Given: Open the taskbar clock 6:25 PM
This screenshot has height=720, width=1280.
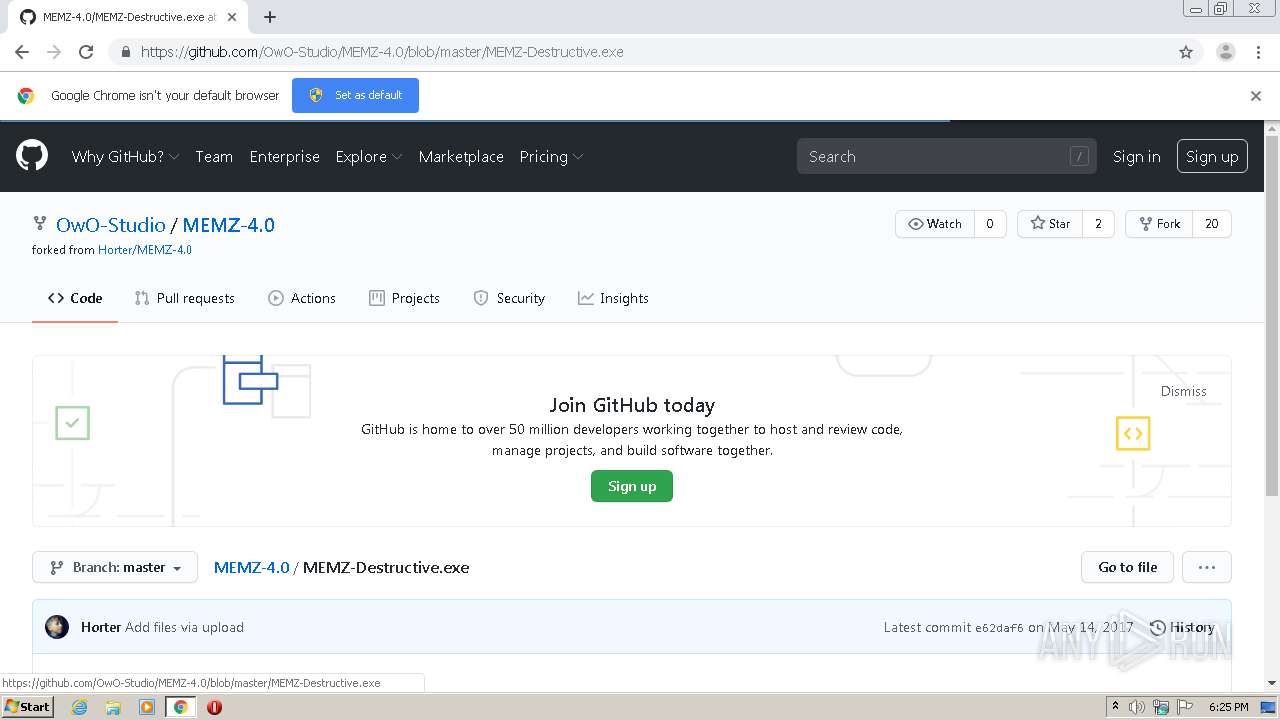Looking at the screenshot, I should (x=1229, y=707).
